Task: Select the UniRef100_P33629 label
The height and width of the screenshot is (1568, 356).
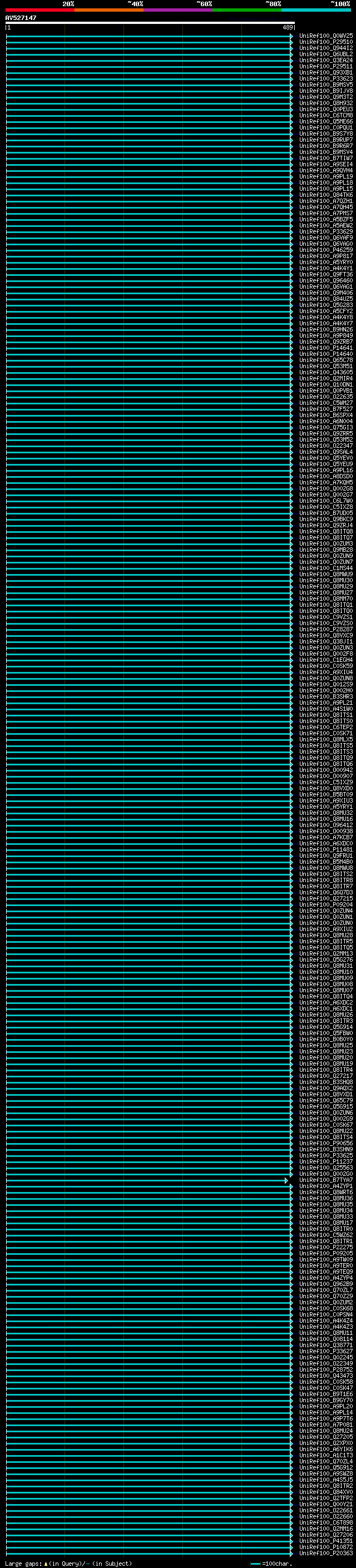Action: pyautogui.click(x=326, y=232)
